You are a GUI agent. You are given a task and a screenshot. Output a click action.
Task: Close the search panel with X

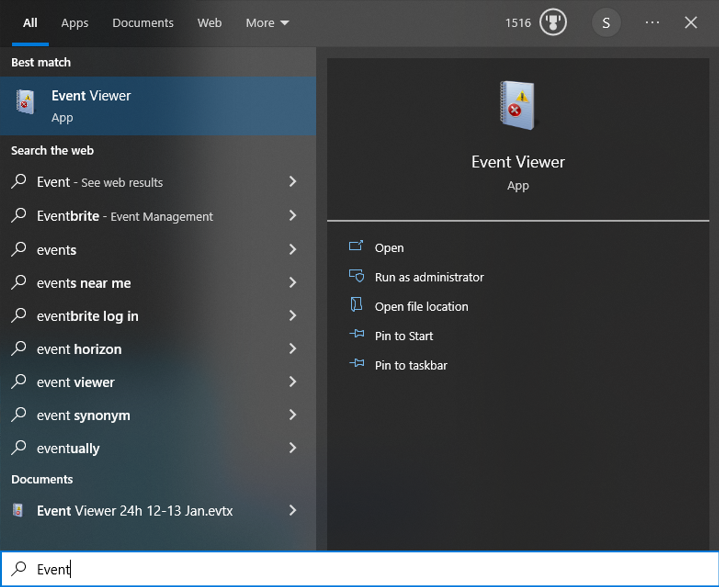click(x=691, y=23)
